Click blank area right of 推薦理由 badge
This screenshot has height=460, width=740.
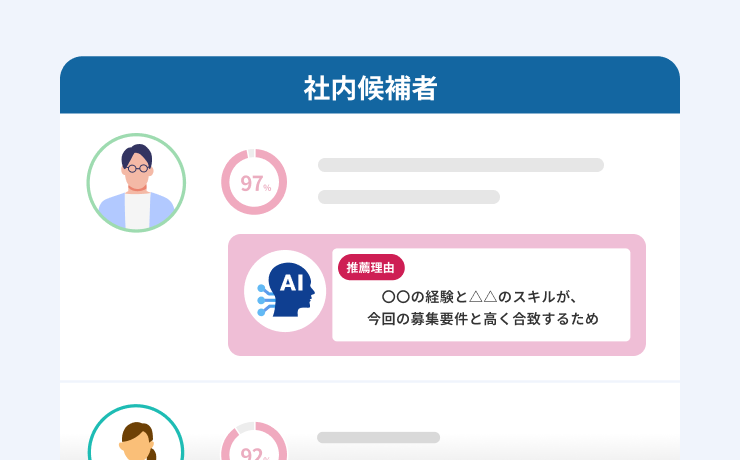(520, 266)
